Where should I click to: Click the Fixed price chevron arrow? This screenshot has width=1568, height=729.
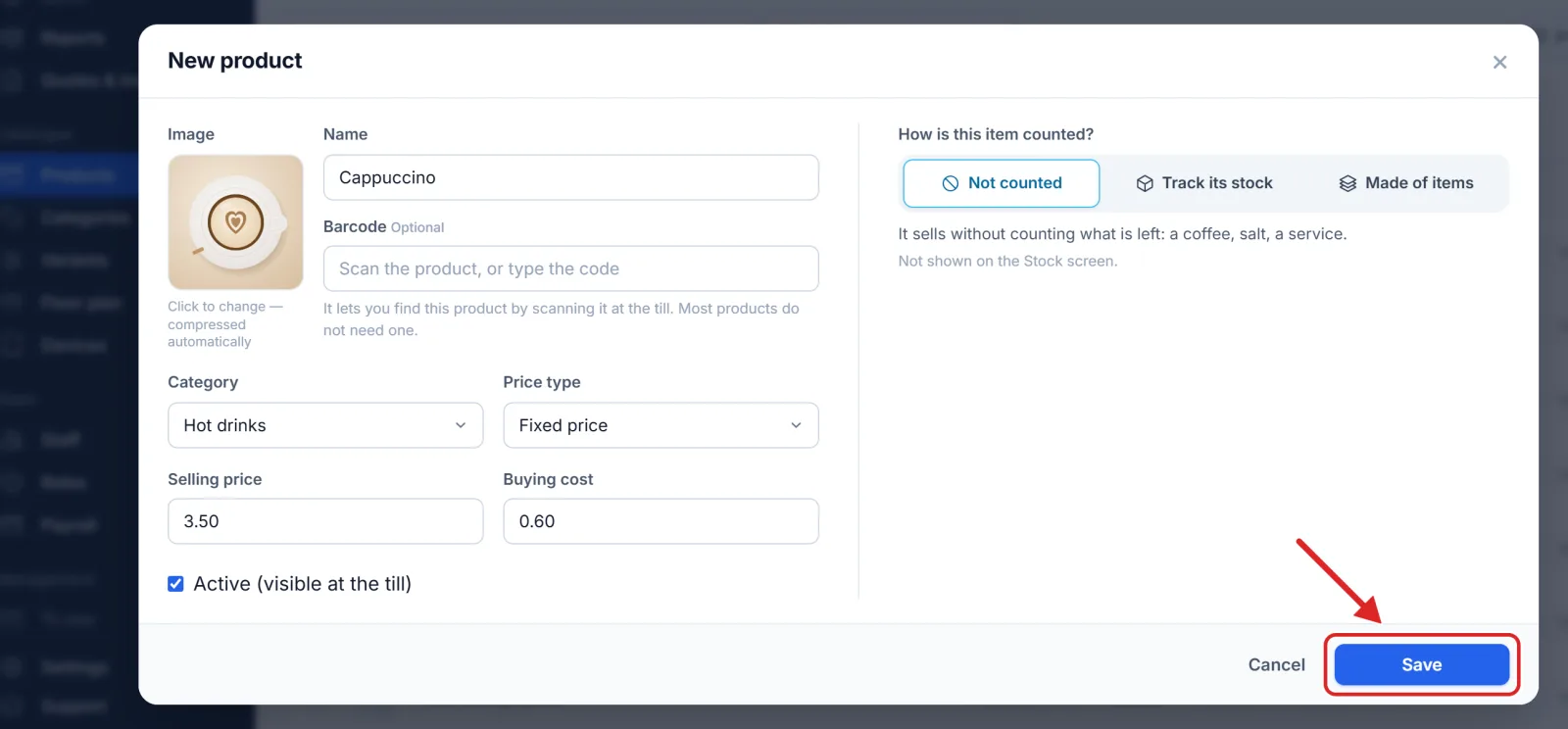point(796,425)
